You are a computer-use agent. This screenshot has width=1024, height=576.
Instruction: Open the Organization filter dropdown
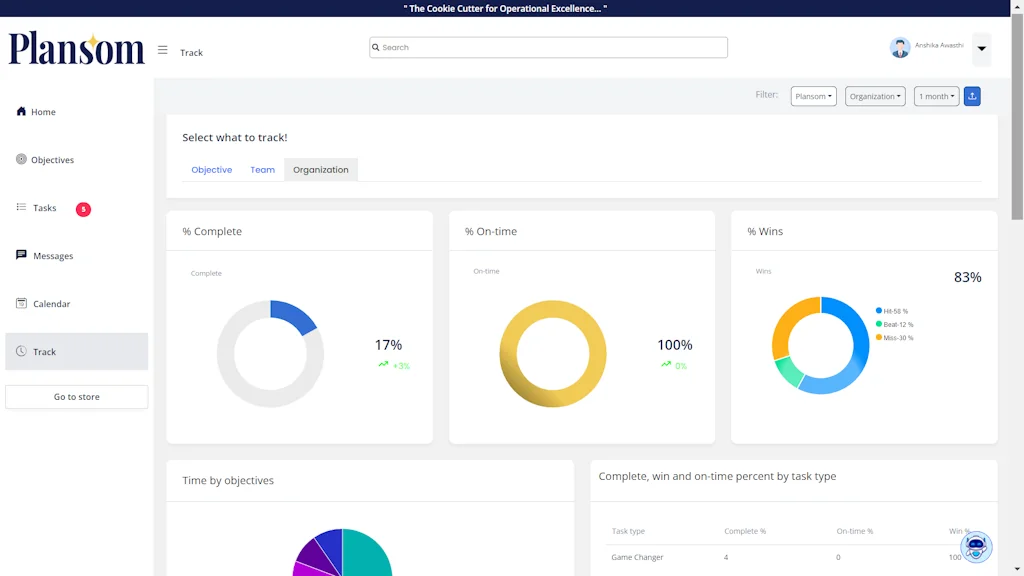(875, 96)
